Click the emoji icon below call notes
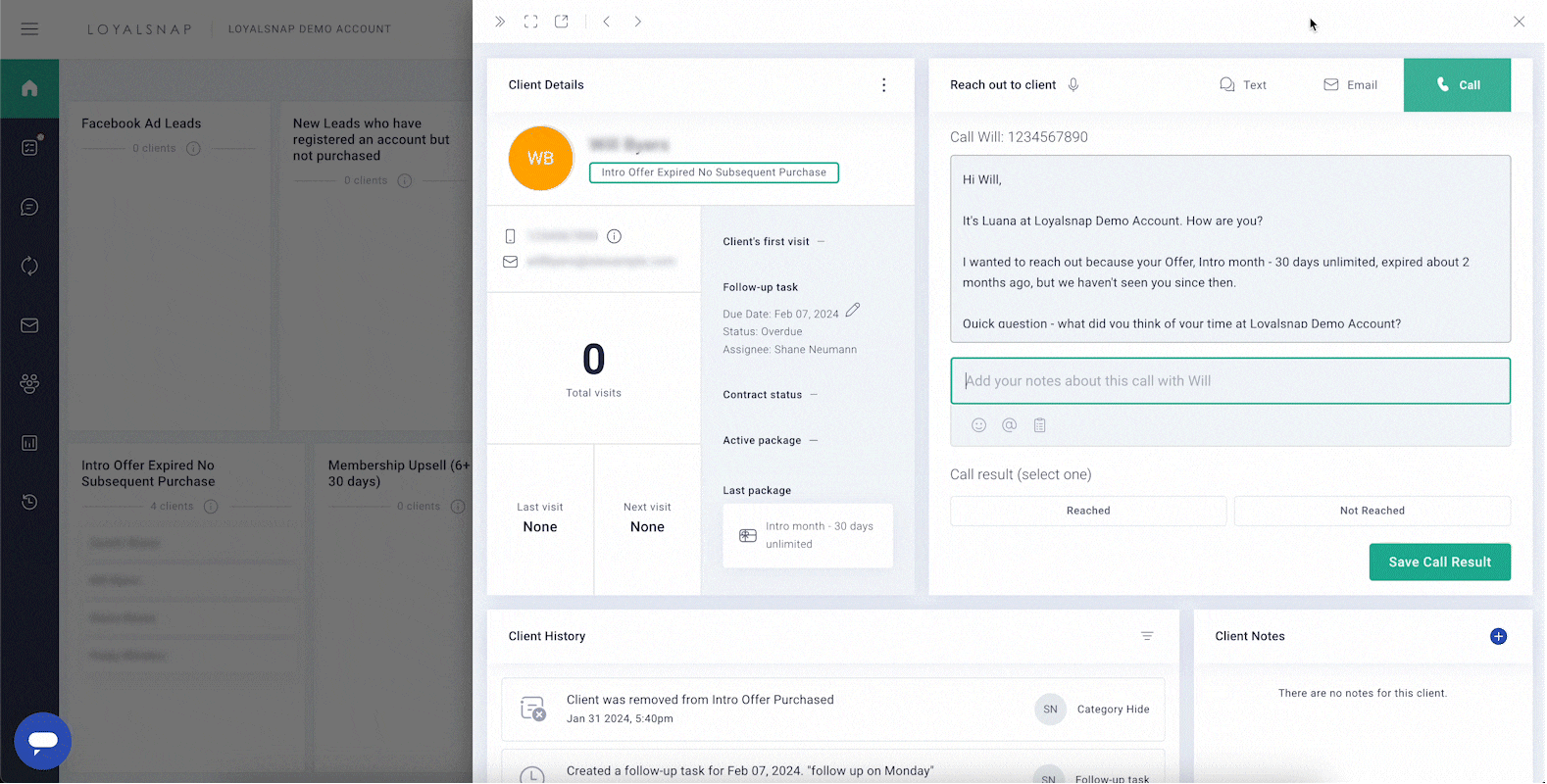Viewport: 1547px width, 784px height. coord(978,425)
